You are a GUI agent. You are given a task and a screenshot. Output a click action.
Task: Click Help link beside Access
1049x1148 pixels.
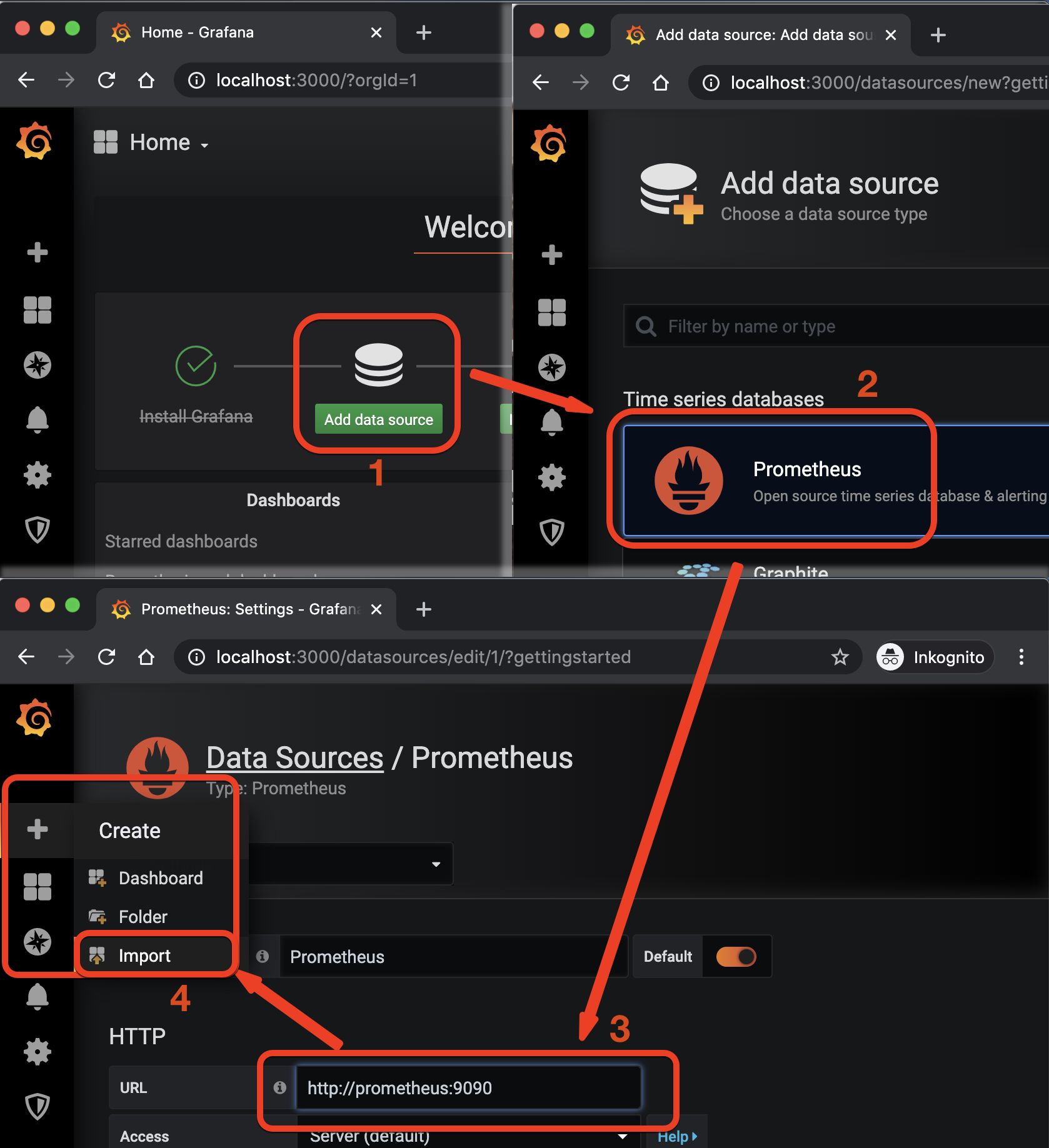click(677, 1136)
